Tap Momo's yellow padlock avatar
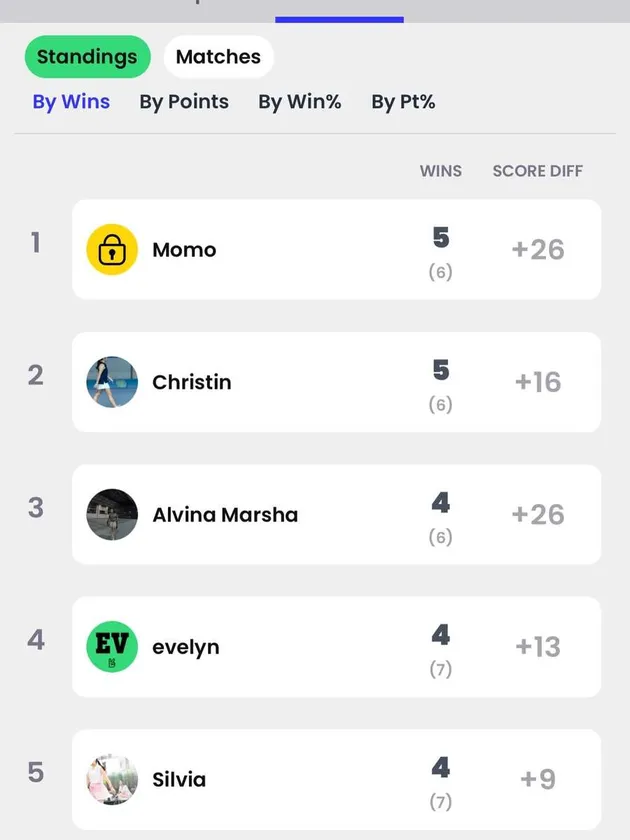 112,250
